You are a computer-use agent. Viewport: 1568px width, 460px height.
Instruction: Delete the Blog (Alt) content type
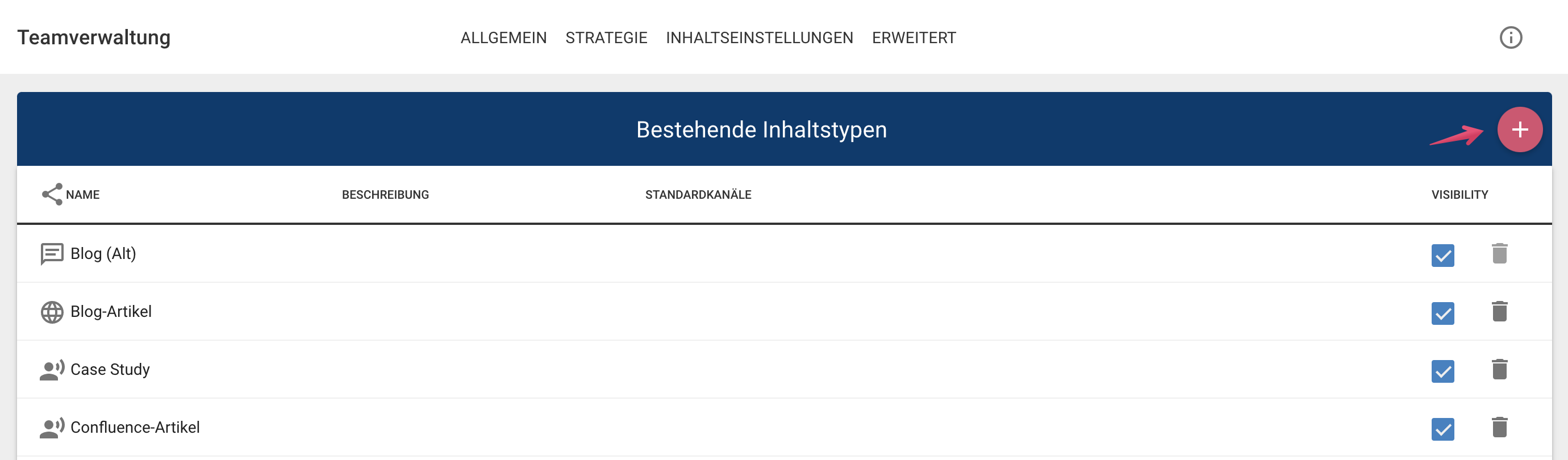(x=1499, y=254)
